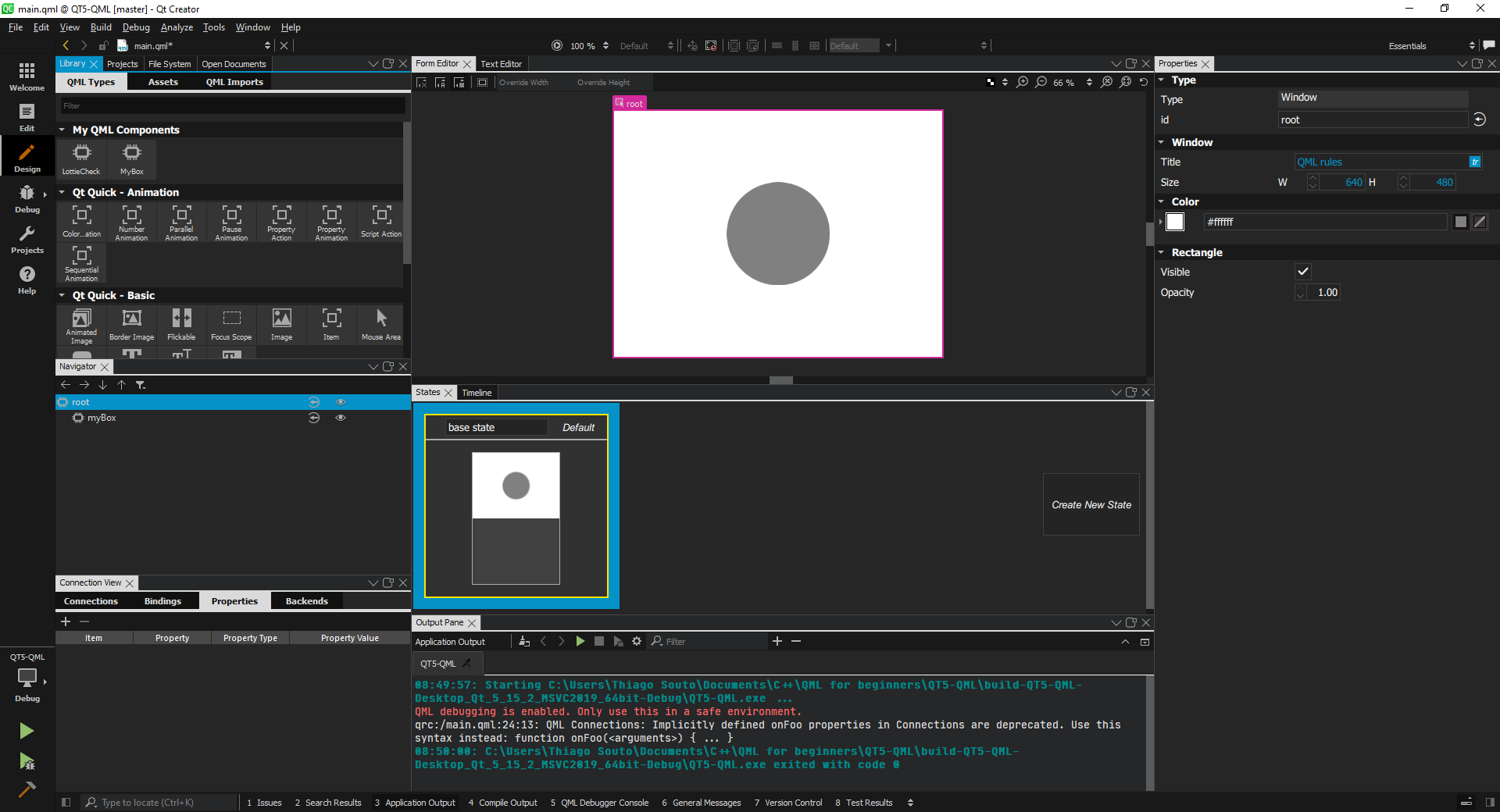Toggle the id alias export button
The width and height of the screenshot is (1500, 812).
pyautogui.click(x=1480, y=119)
